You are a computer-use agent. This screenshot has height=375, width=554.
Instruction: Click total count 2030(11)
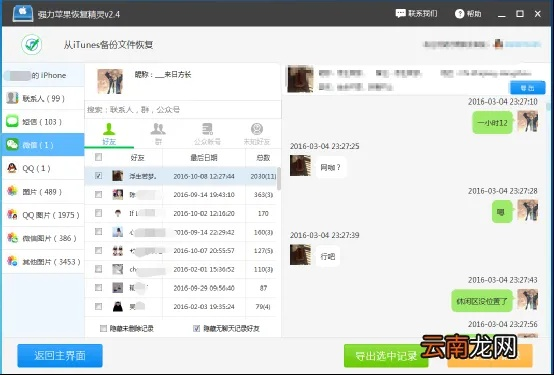click(263, 176)
